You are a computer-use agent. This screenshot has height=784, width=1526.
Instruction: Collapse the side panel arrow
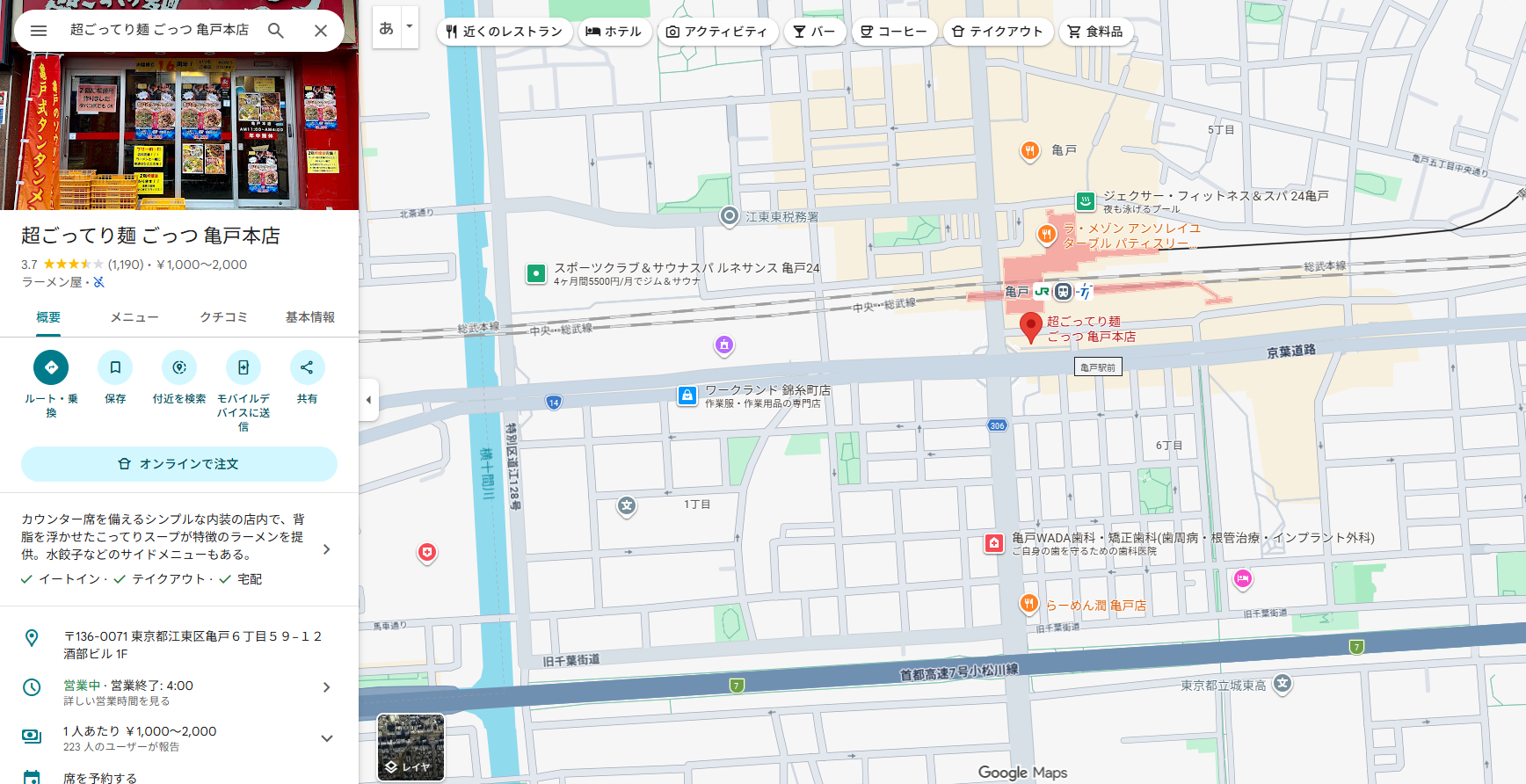[x=368, y=400]
